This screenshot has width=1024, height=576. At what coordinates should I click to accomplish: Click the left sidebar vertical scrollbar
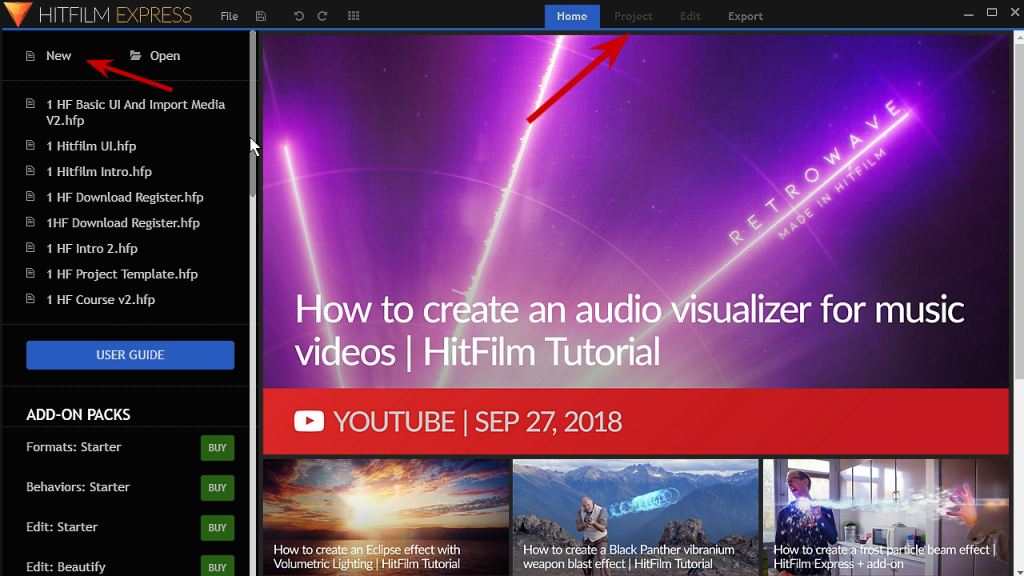pos(253,114)
